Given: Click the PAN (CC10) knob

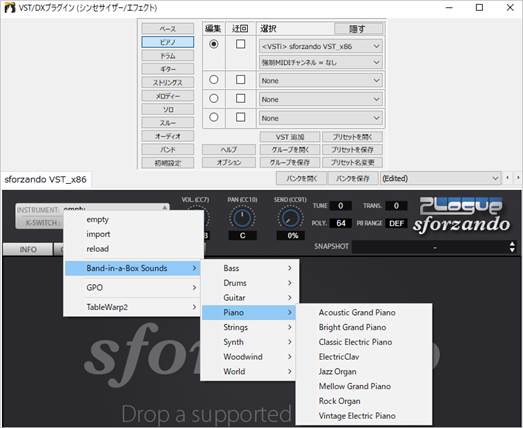Looking at the screenshot, I should (x=242, y=217).
